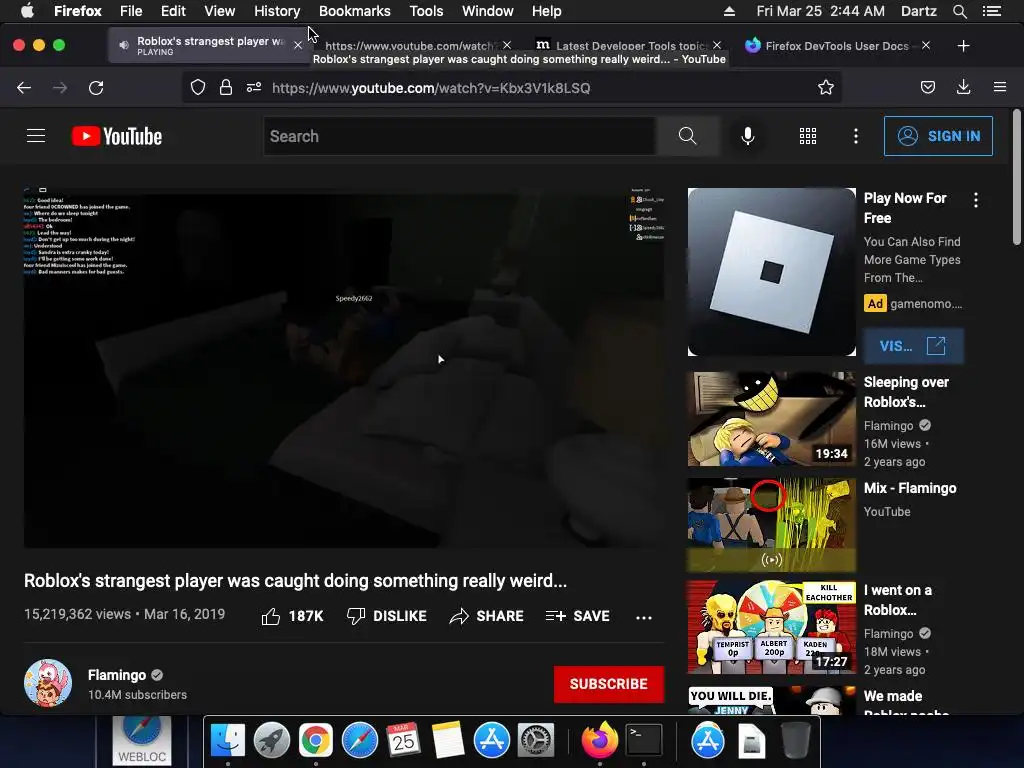
Task: Open the Firefox application hamburger menu
Action: tap(1000, 88)
